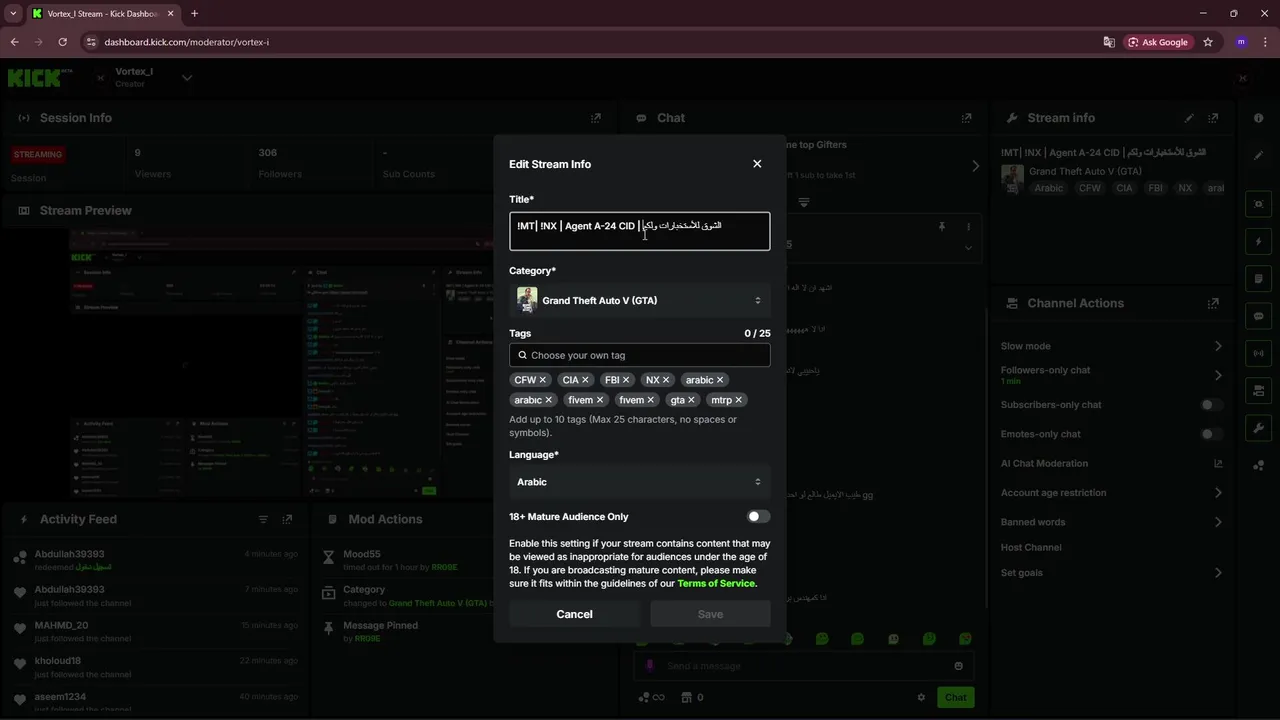Click the Arabic tag in Stream info panel
The image size is (1280, 720).
click(x=1049, y=188)
